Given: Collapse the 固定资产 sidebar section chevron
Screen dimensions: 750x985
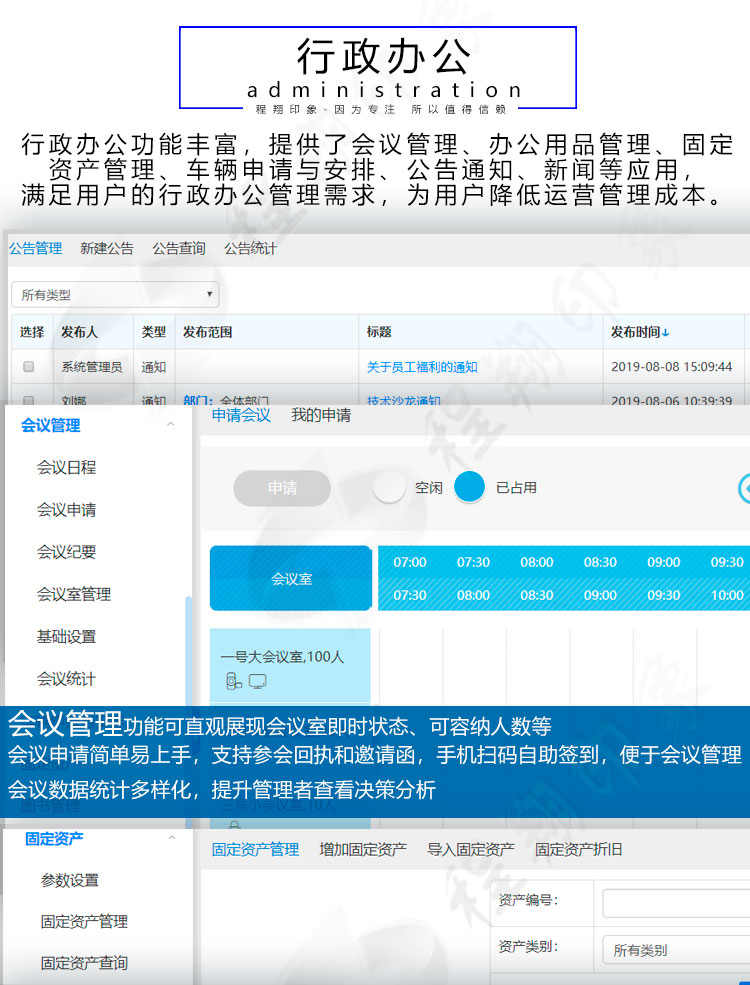Looking at the screenshot, I should point(171,838).
